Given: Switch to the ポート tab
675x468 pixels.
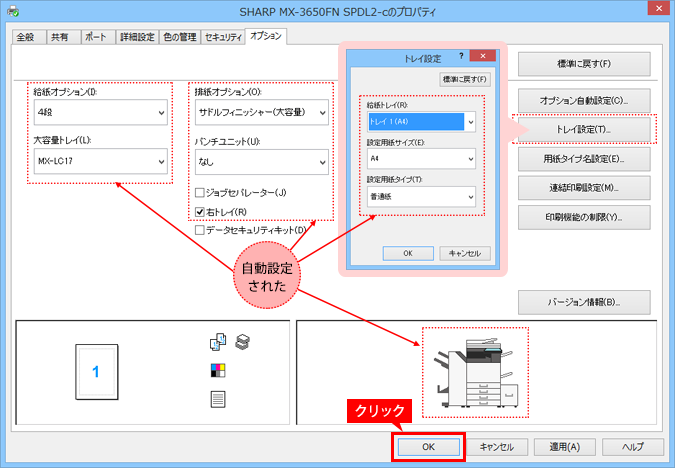Looking at the screenshot, I should 98,37.
